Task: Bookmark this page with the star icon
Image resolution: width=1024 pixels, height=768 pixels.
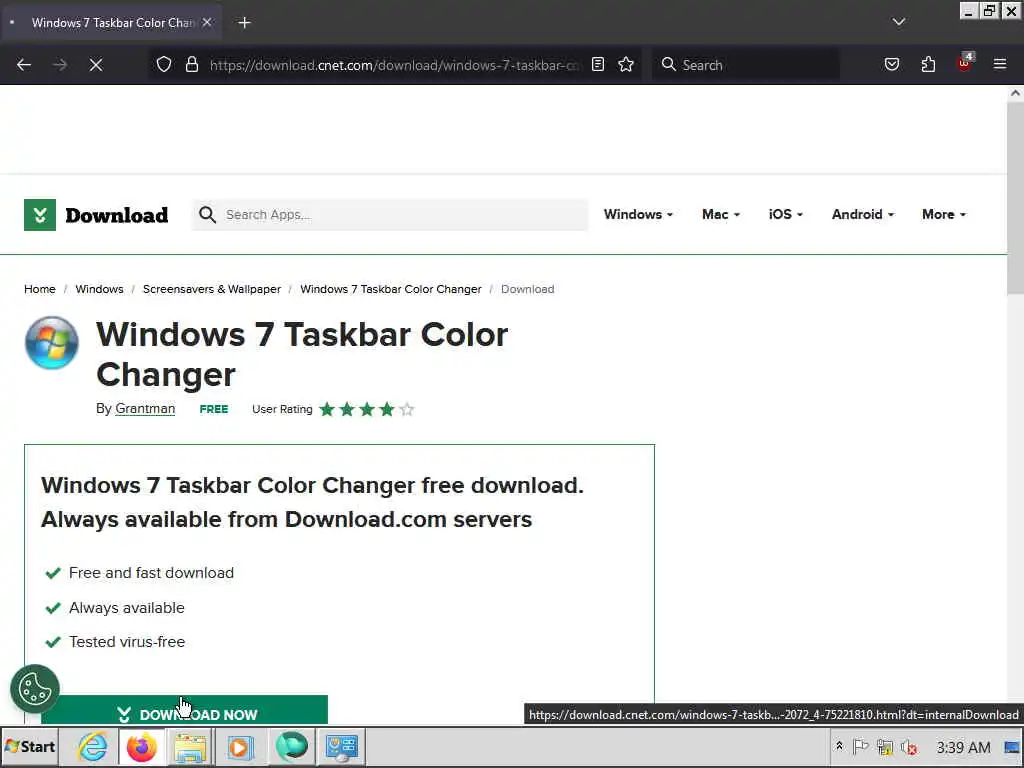Action: click(626, 64)
